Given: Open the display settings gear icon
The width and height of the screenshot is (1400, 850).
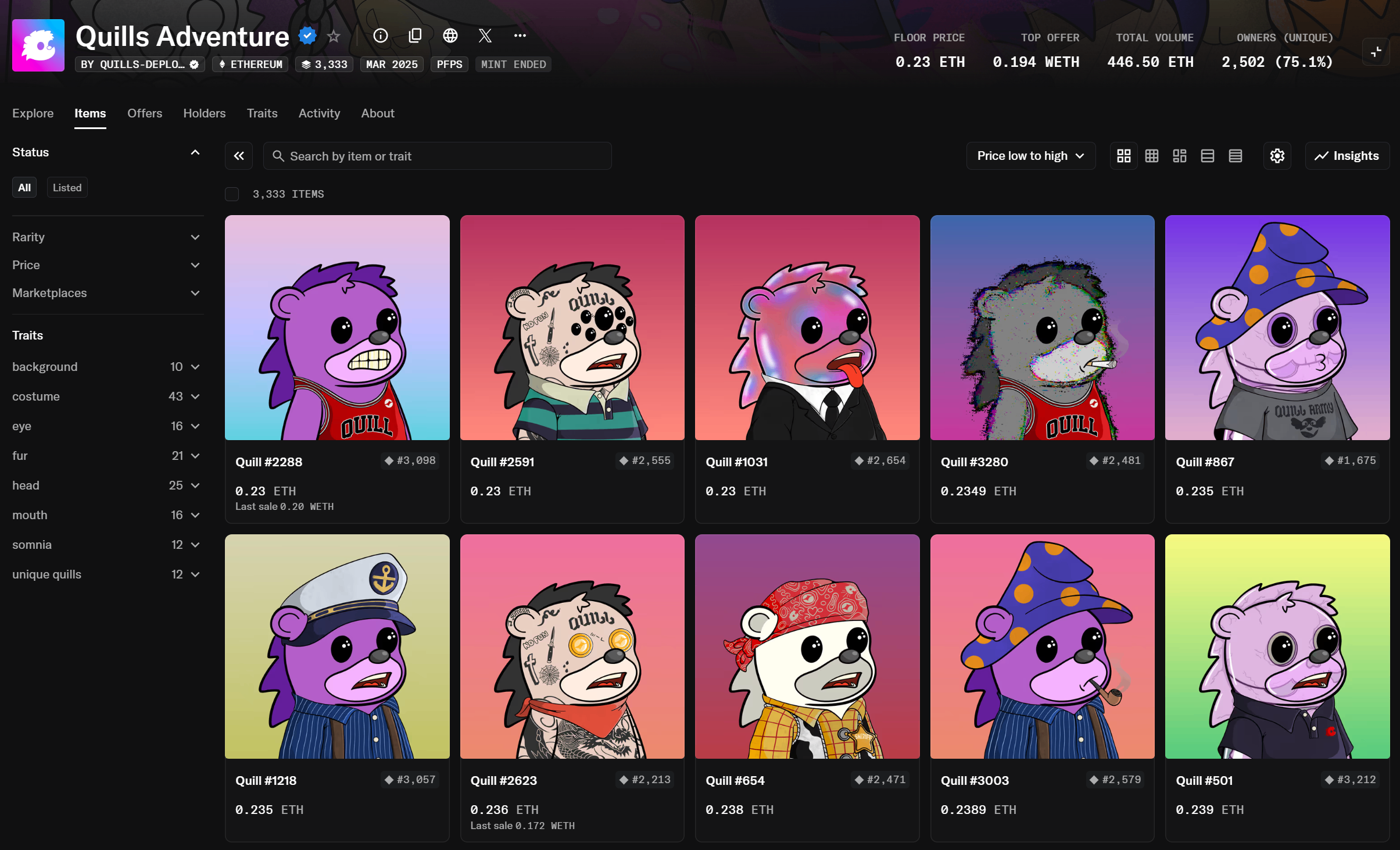Looking at the screenshot, I should pos(1277,156).
